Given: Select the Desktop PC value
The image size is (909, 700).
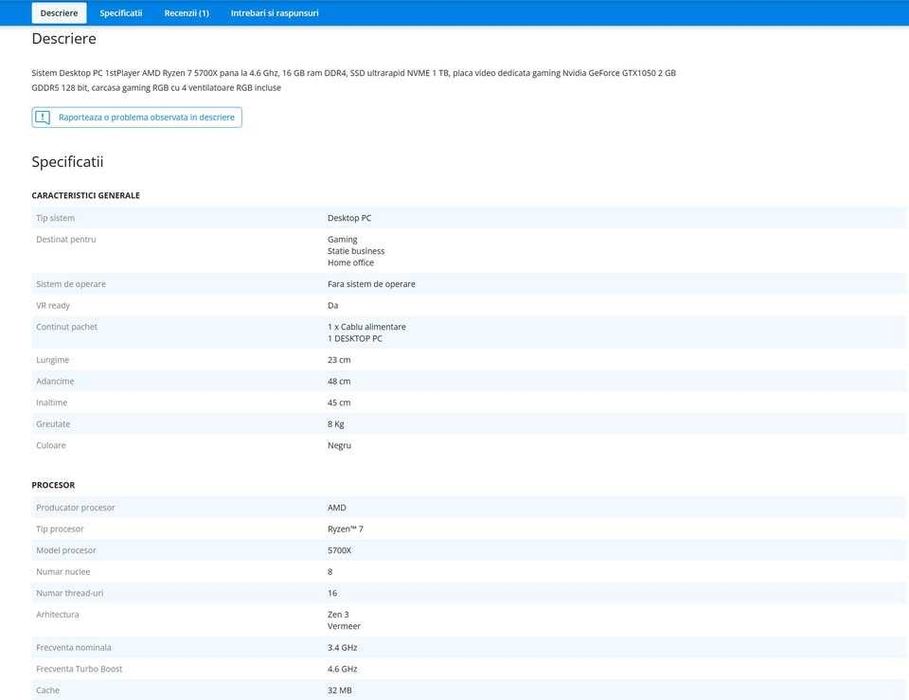Looking at the screenshot, I should (x=349, y=218).
